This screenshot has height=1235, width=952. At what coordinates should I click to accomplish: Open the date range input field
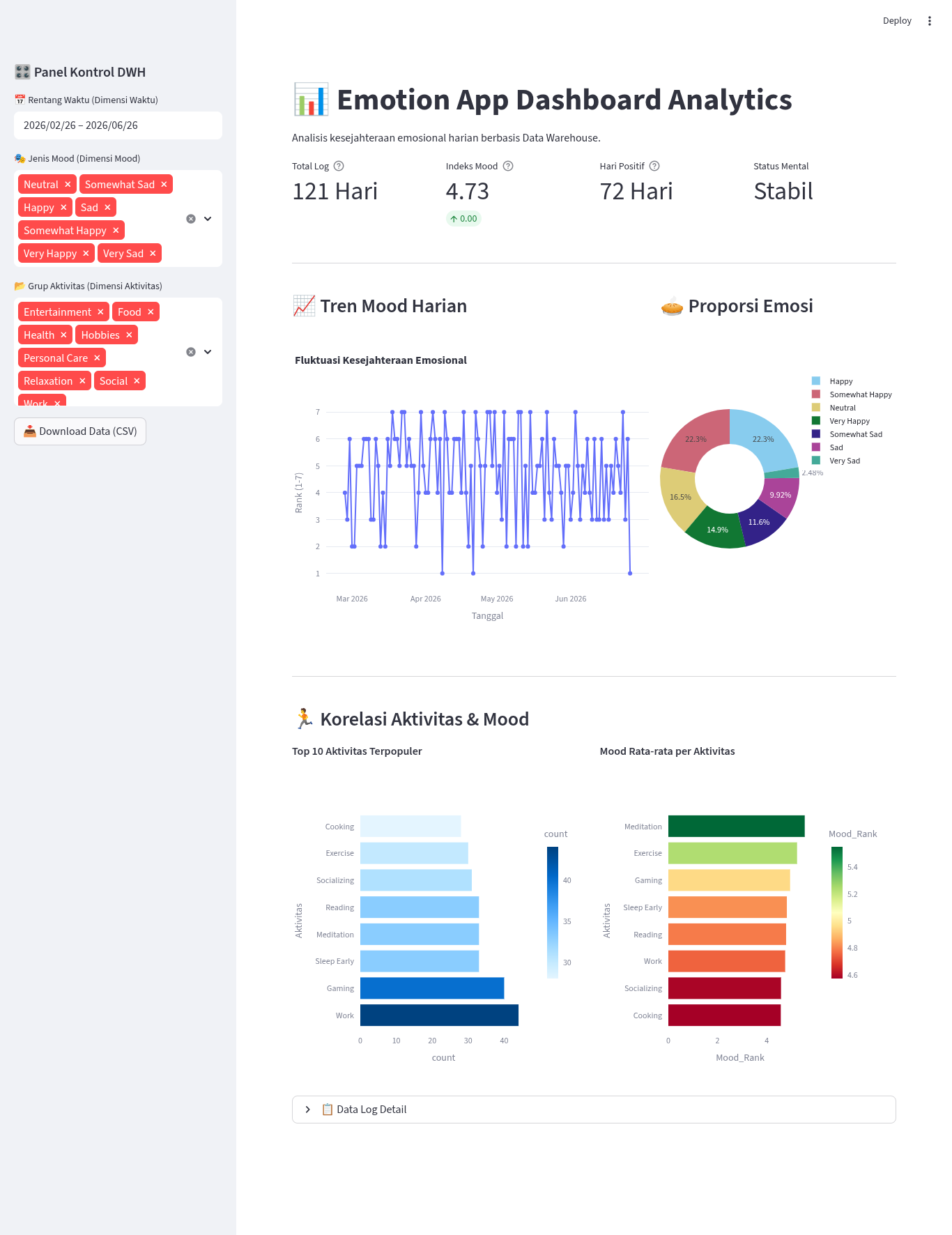coord(118,125)
